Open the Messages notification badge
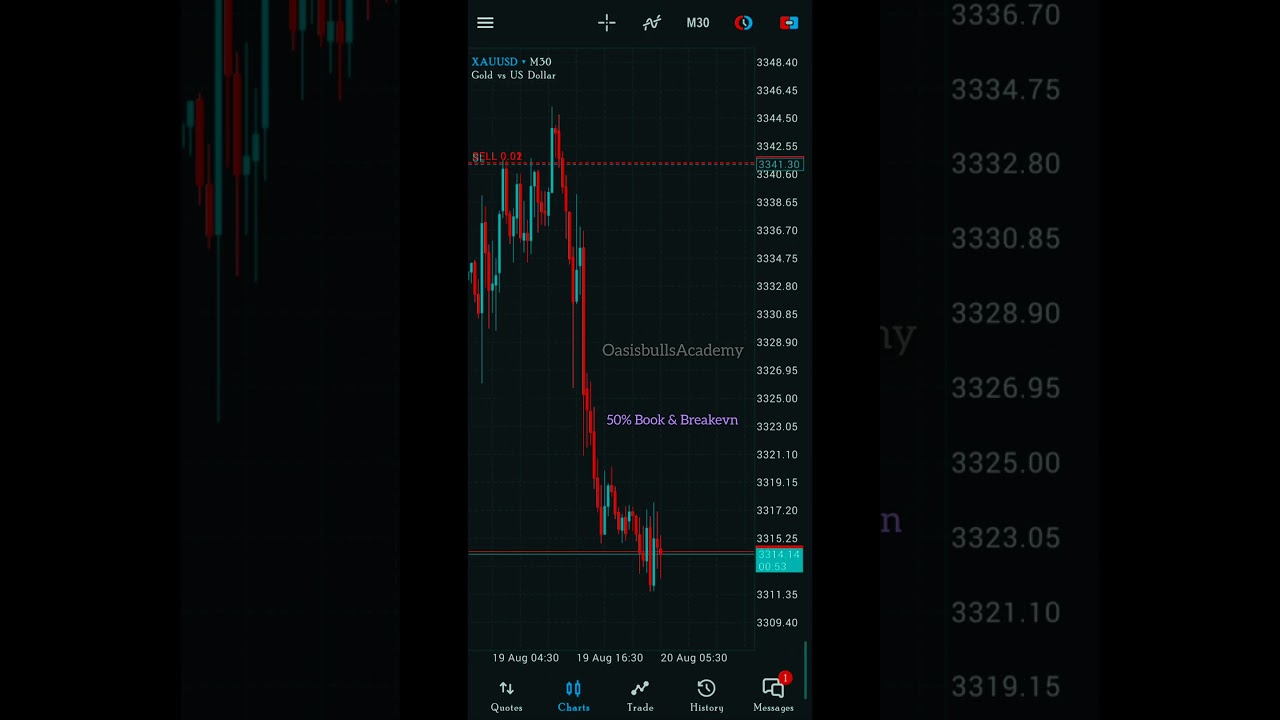The image size is (1280, 720). [x=785, y=678]
